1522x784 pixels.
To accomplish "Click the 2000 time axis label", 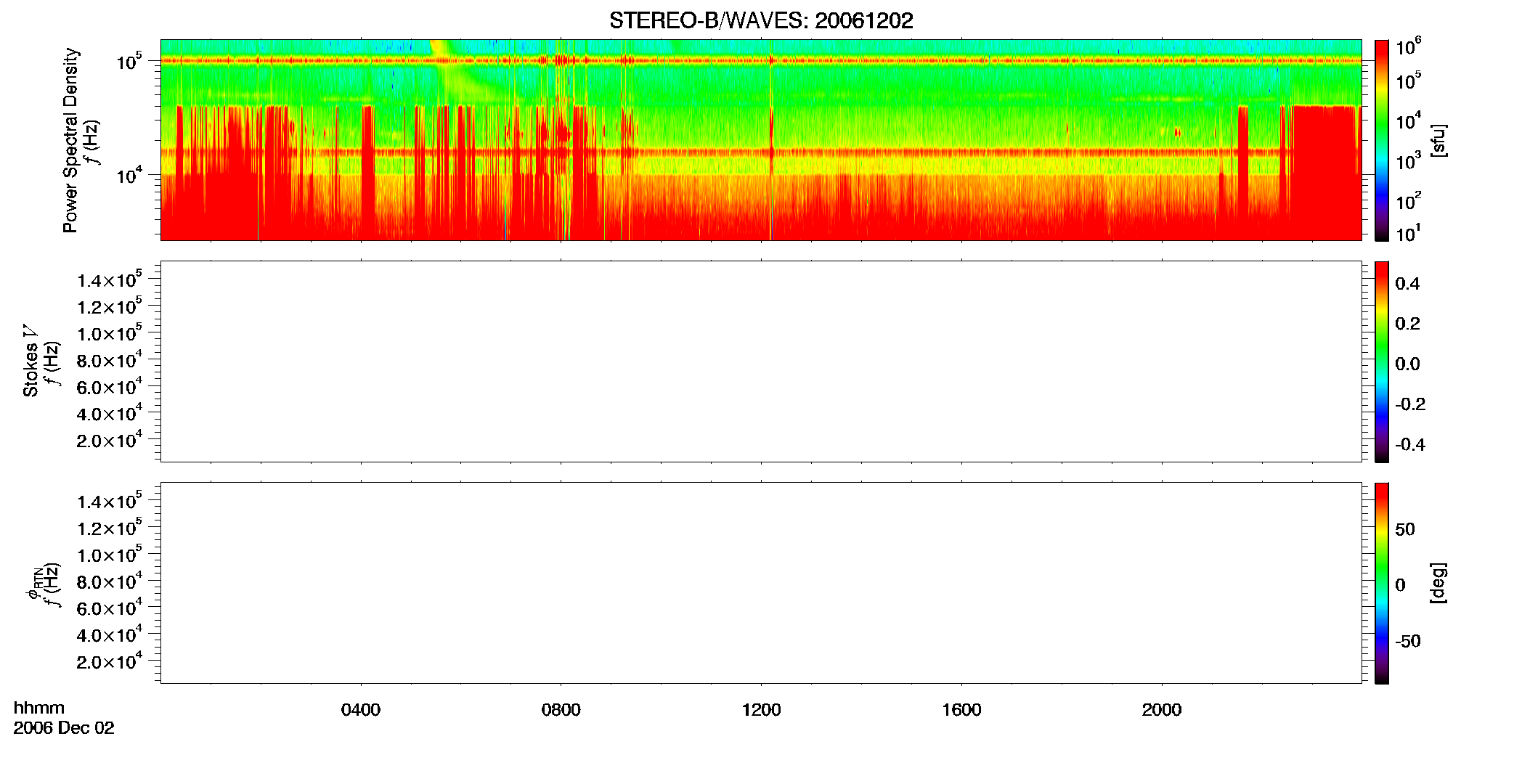I will click(x=1162, y=710).
